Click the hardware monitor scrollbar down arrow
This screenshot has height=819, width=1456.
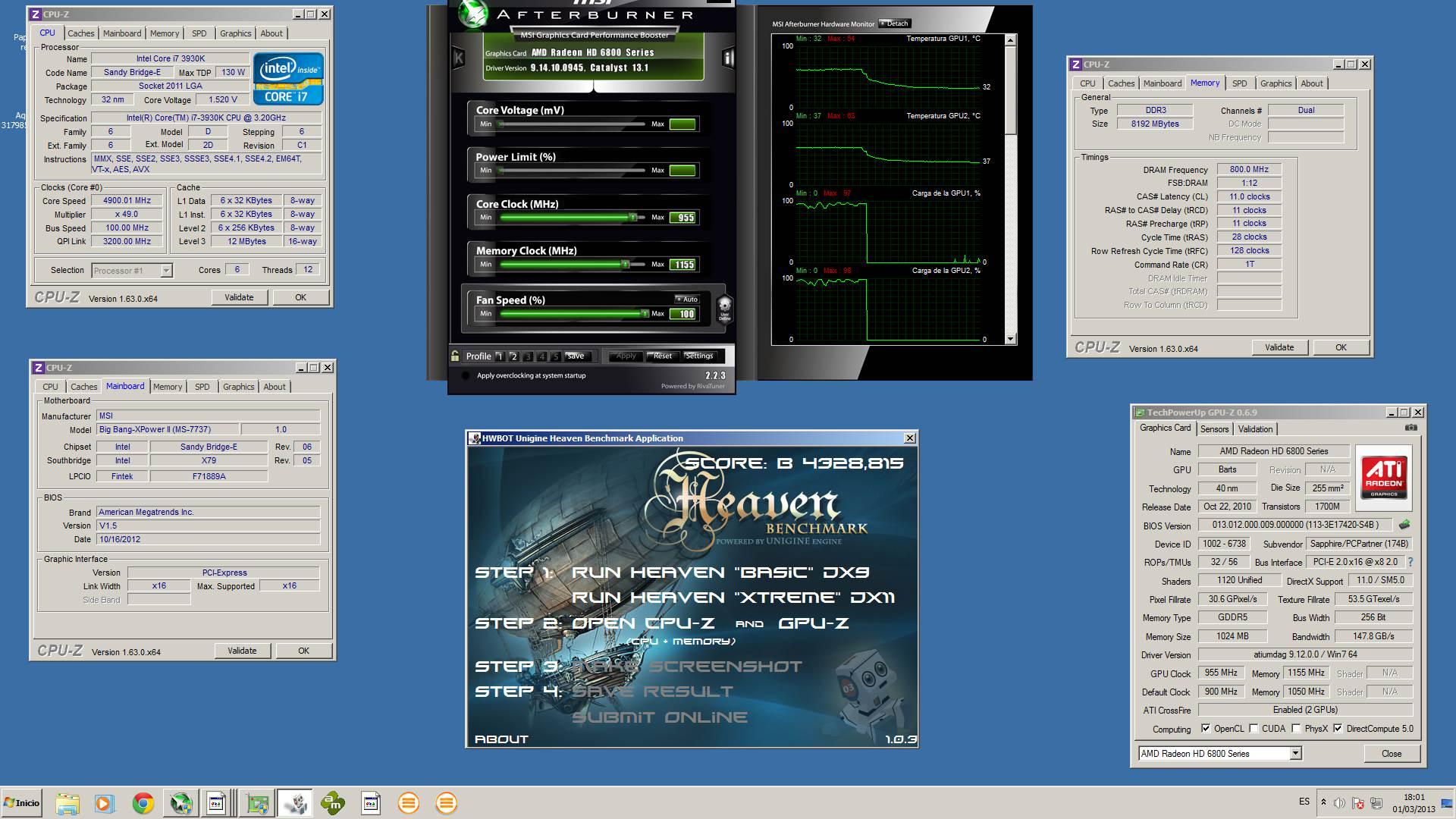pos(1010,339)
